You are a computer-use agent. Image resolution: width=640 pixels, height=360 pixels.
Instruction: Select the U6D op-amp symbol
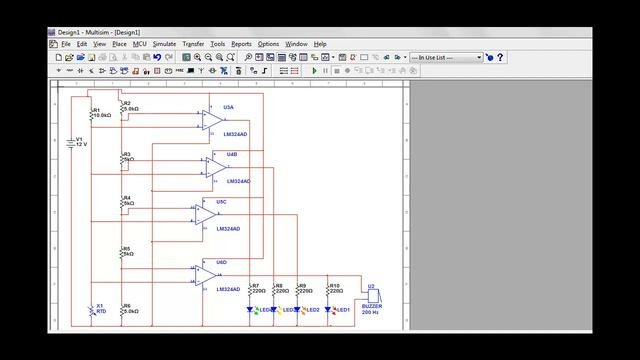click(205, 276)
